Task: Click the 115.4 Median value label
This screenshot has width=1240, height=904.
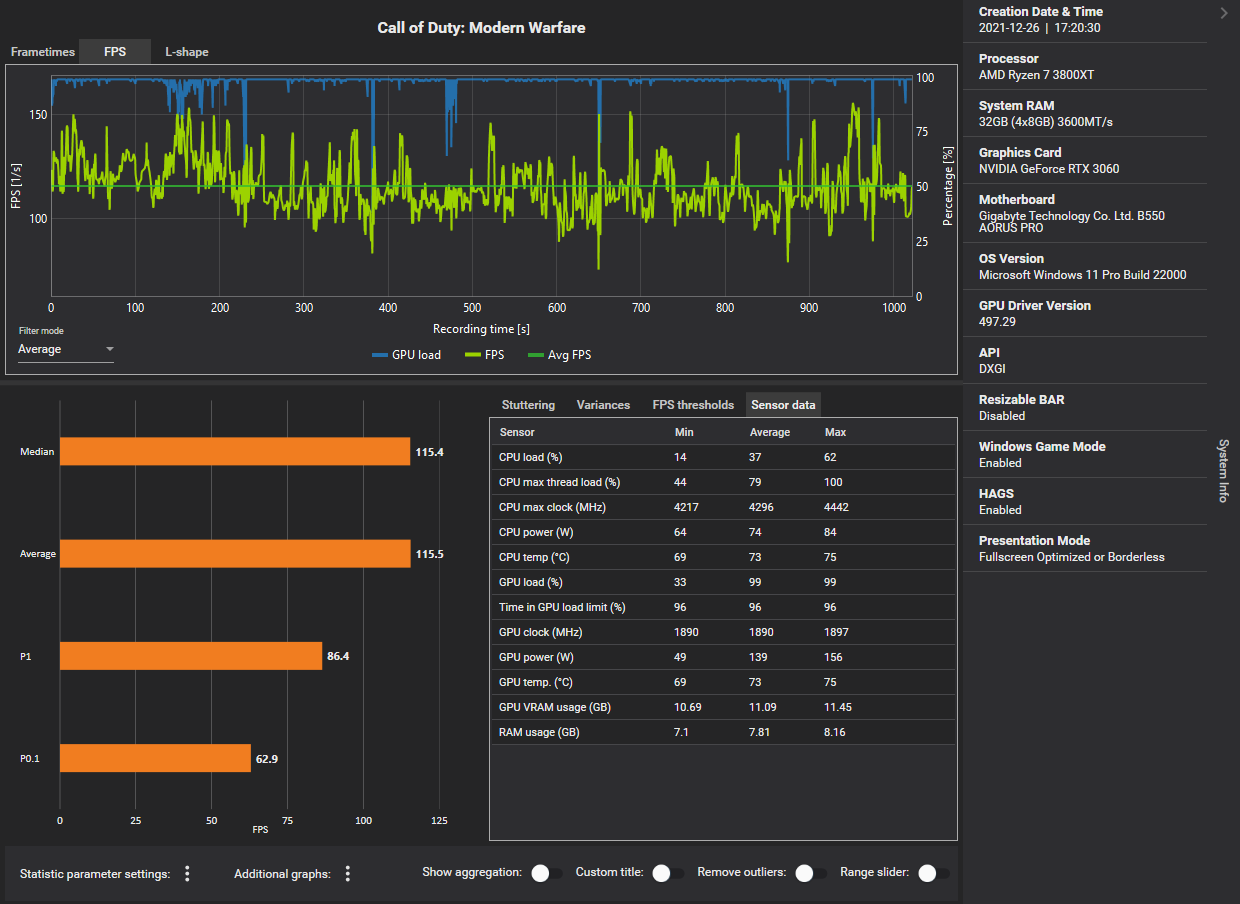Action: coord(429,452)
